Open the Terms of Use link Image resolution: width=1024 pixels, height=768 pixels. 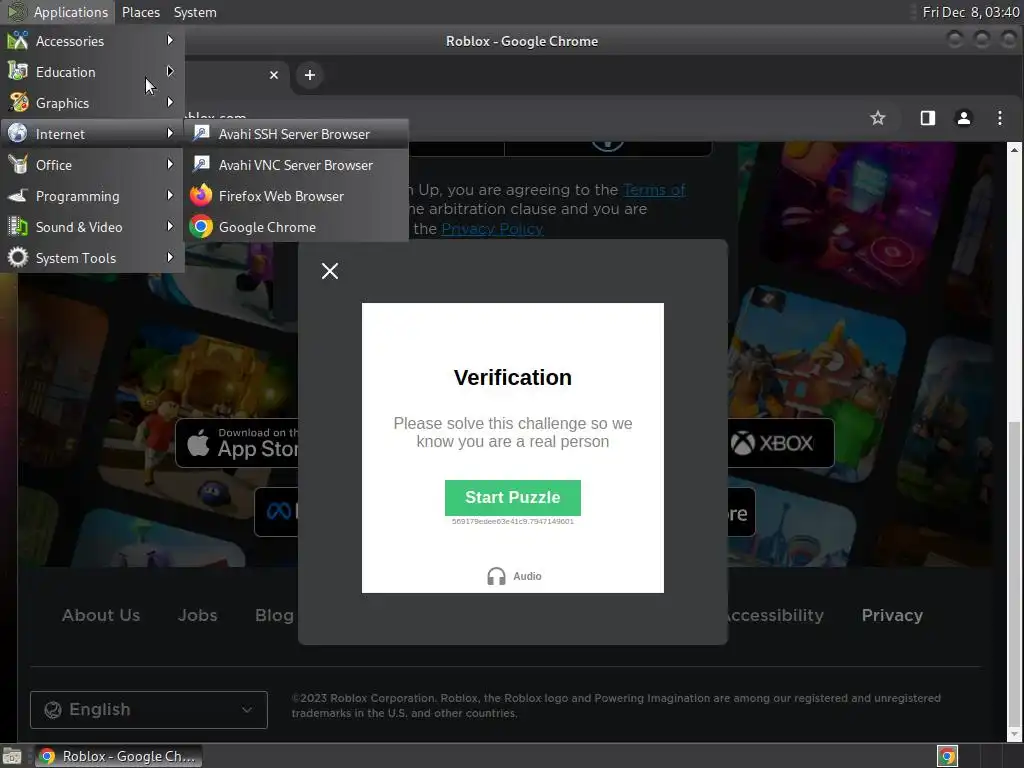pyautogui.click(x=654, y=190)
